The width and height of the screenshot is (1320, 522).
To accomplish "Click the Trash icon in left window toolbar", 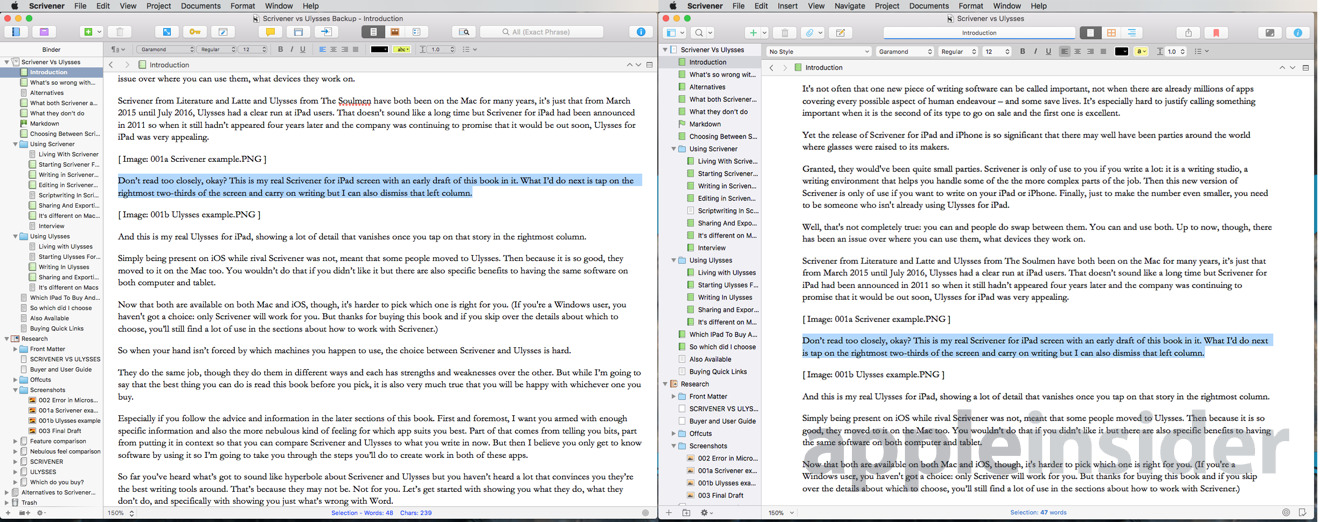I will (119, 32).
